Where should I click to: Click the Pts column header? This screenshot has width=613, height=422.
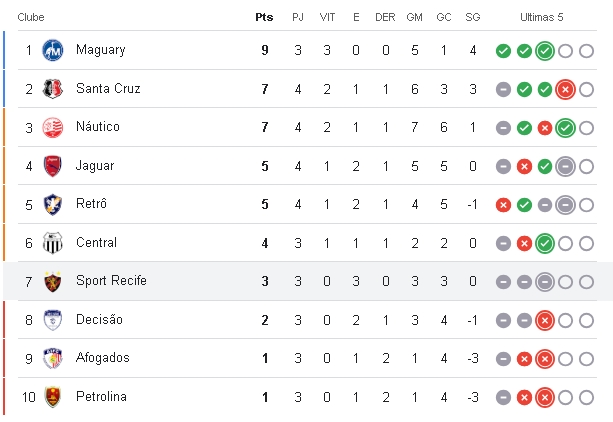point(264,17)
